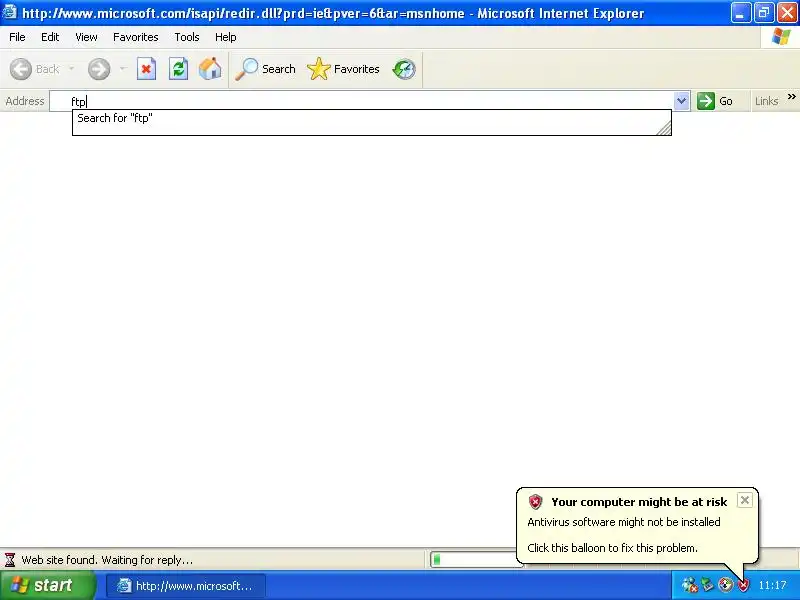
Task: Click the Back navigation button
Action: pyautogui.click(x=35, y=69)
